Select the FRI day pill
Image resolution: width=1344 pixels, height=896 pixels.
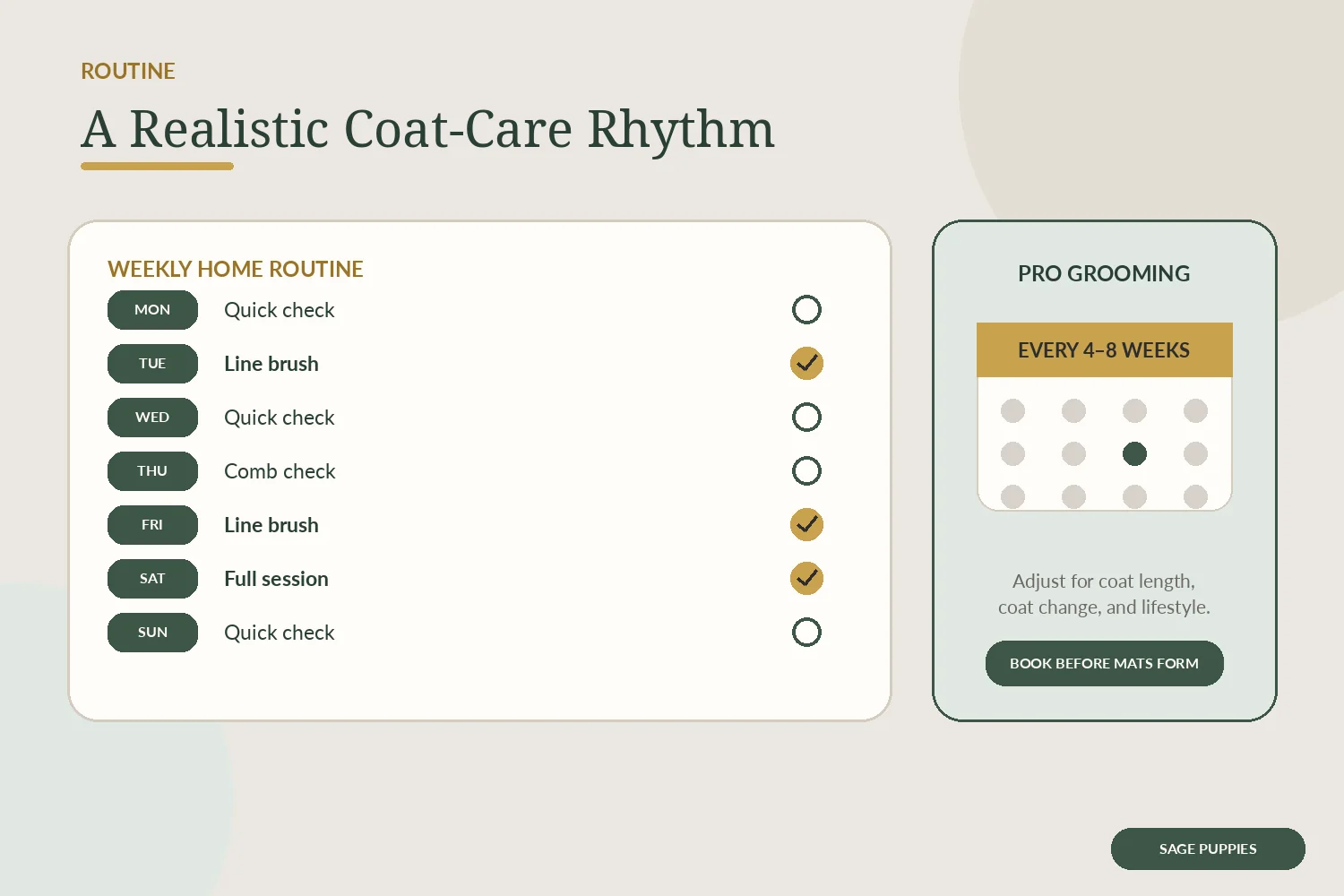(152, 525)
